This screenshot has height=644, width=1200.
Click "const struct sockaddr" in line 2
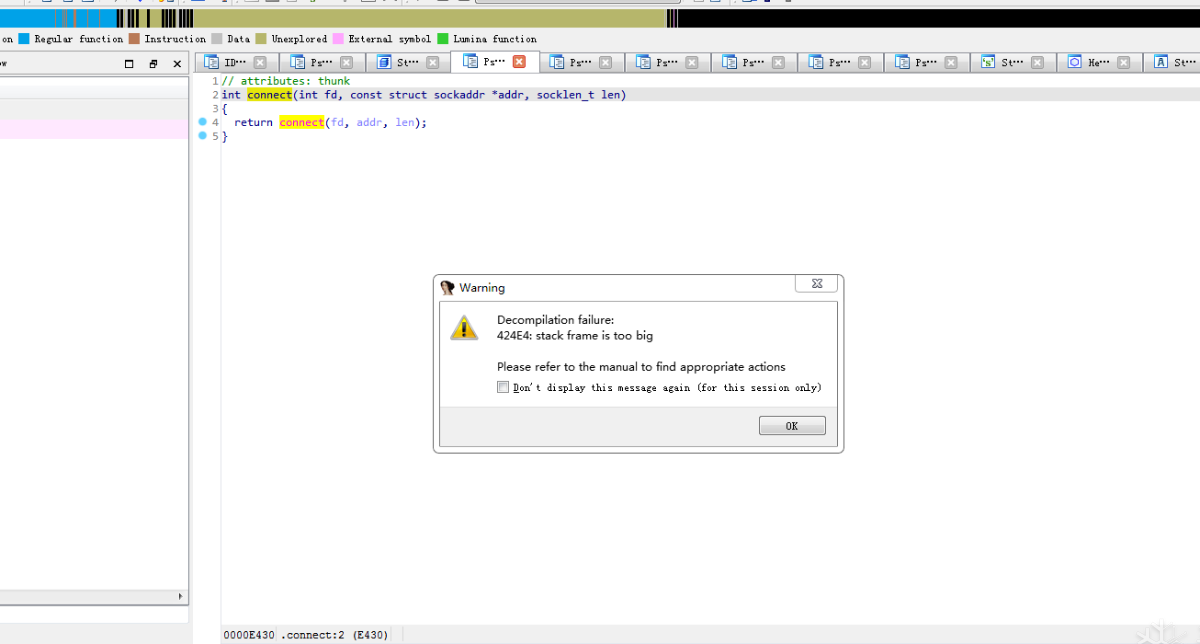[x=417, y=95]
